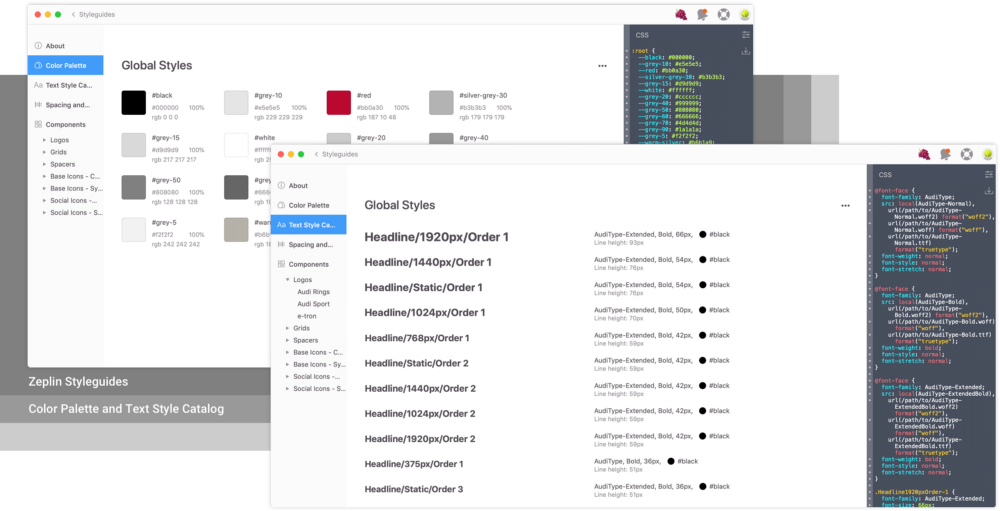
Task: Open notifications bell in front Text Style window
Action: point(945,154)
